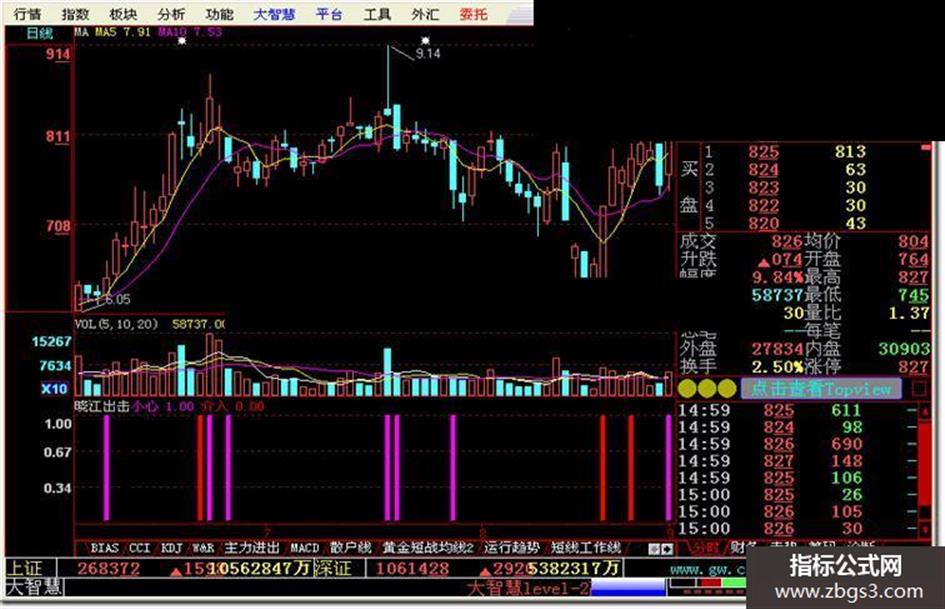Open the 指数 menu
Screen dimensions: 945x609
pos(76,14)
